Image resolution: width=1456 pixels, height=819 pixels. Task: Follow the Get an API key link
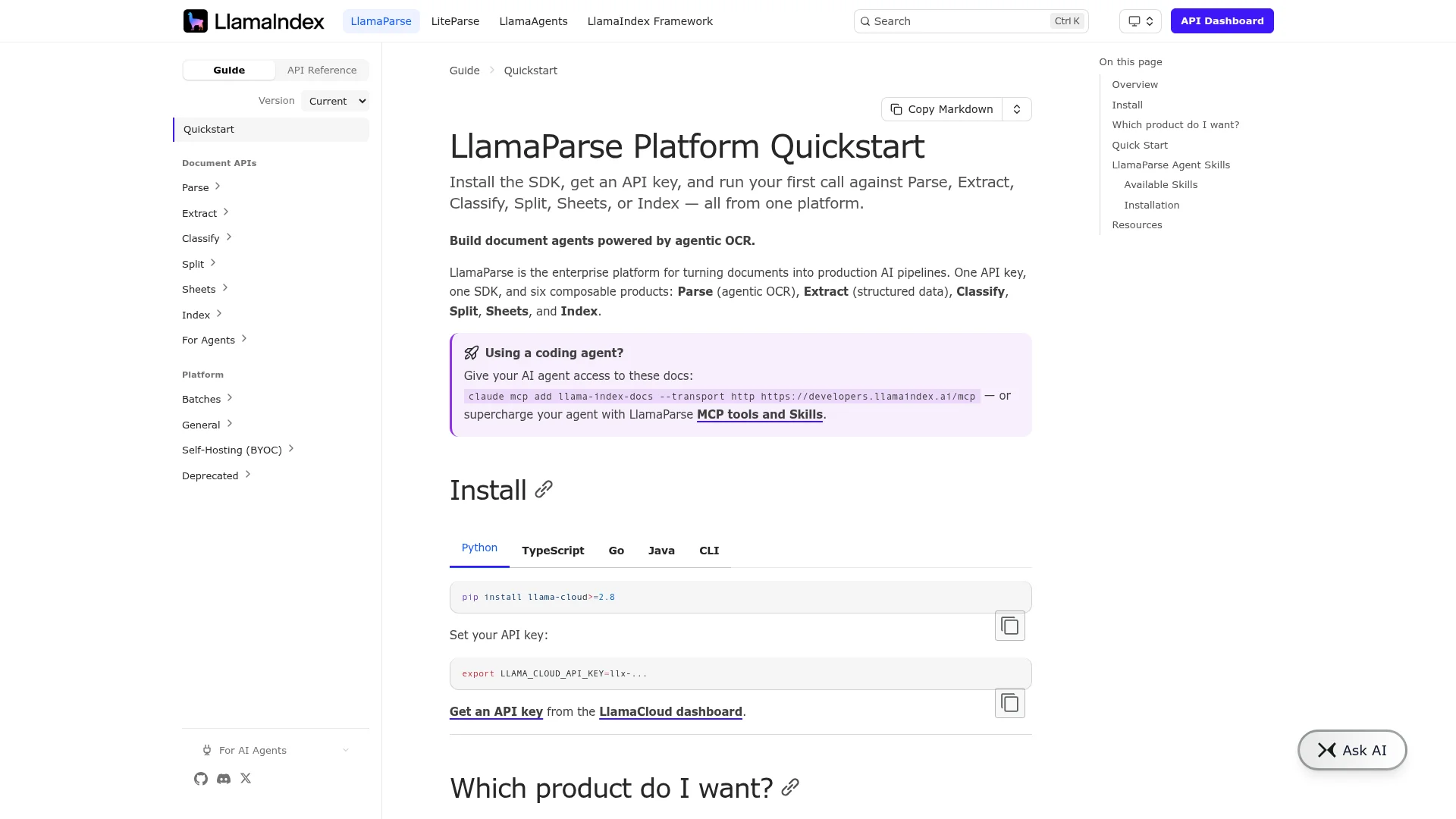[496, 712]
